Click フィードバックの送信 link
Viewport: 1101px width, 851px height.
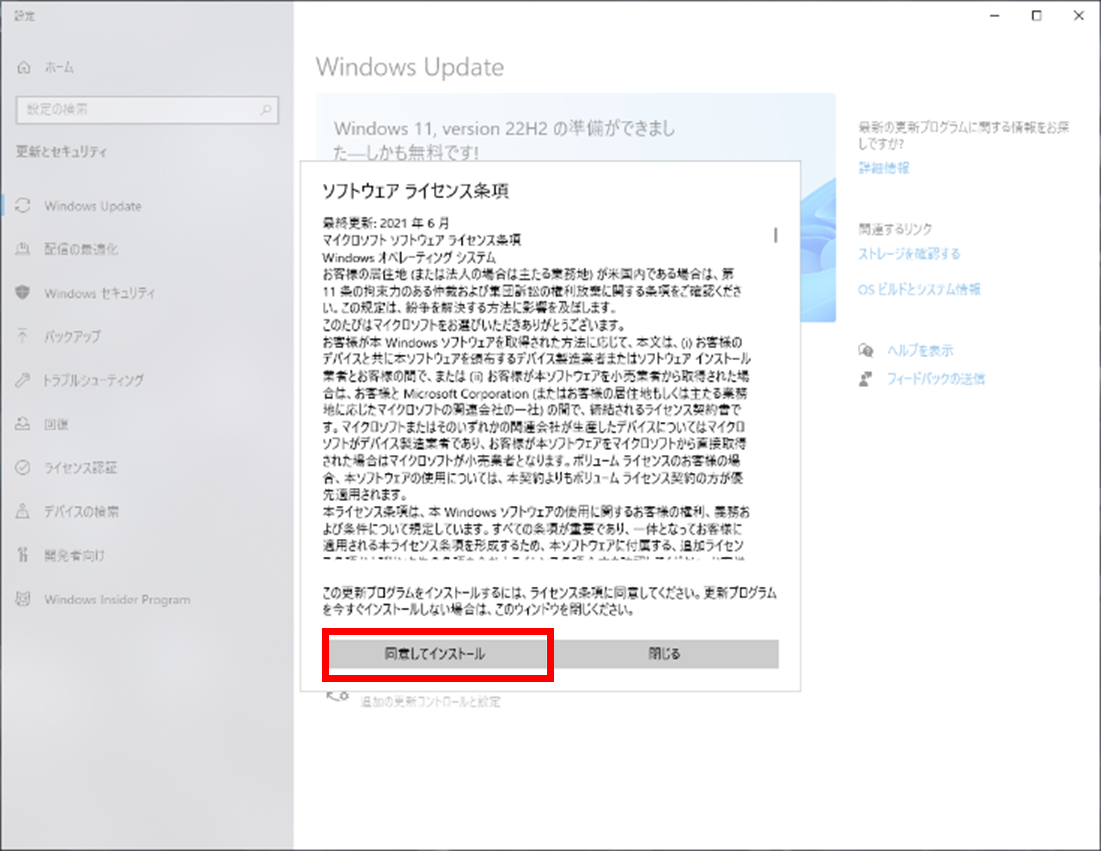(935, 379)
